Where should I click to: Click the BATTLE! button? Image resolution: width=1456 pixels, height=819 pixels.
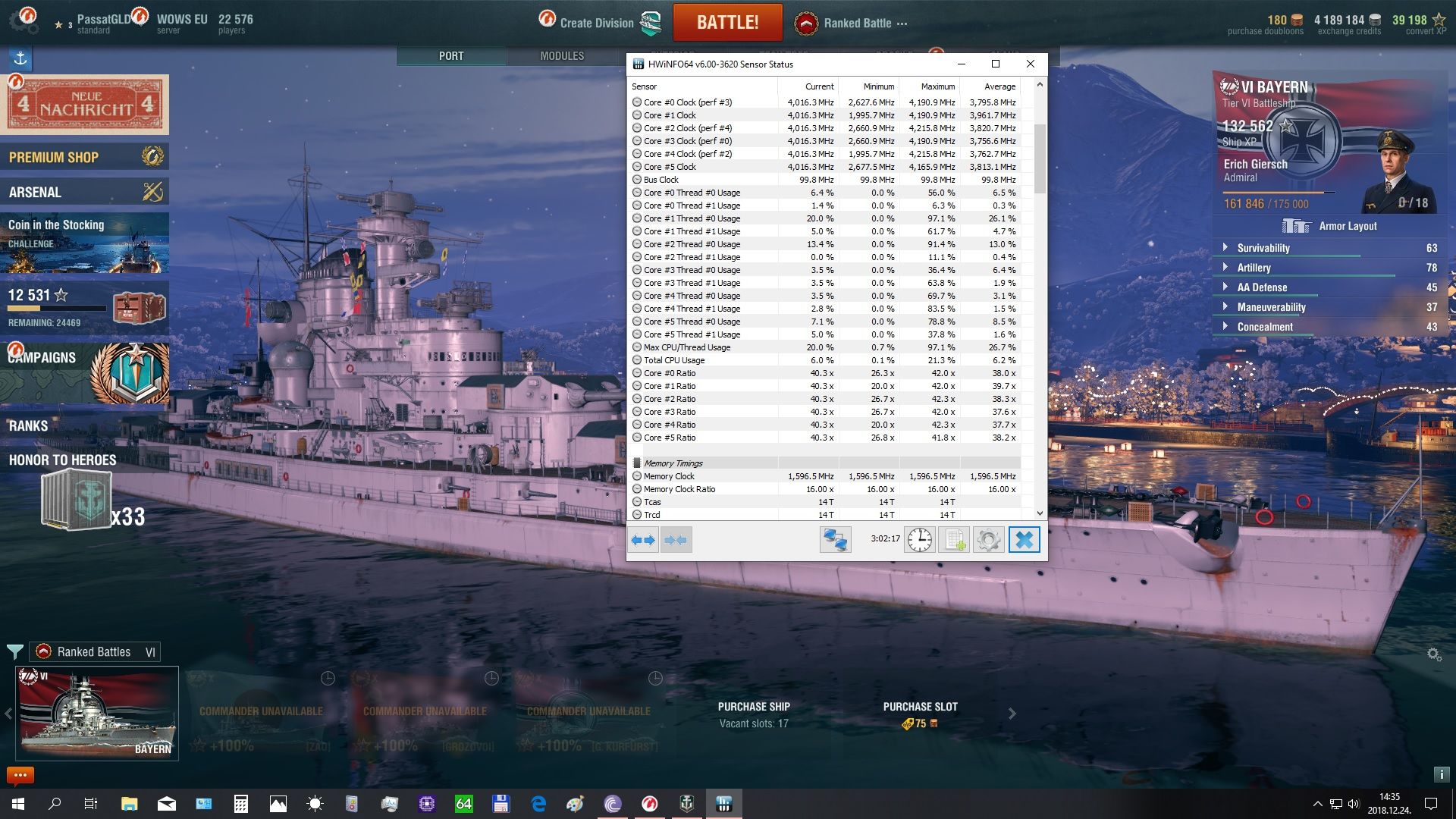(x=727, y=23)
